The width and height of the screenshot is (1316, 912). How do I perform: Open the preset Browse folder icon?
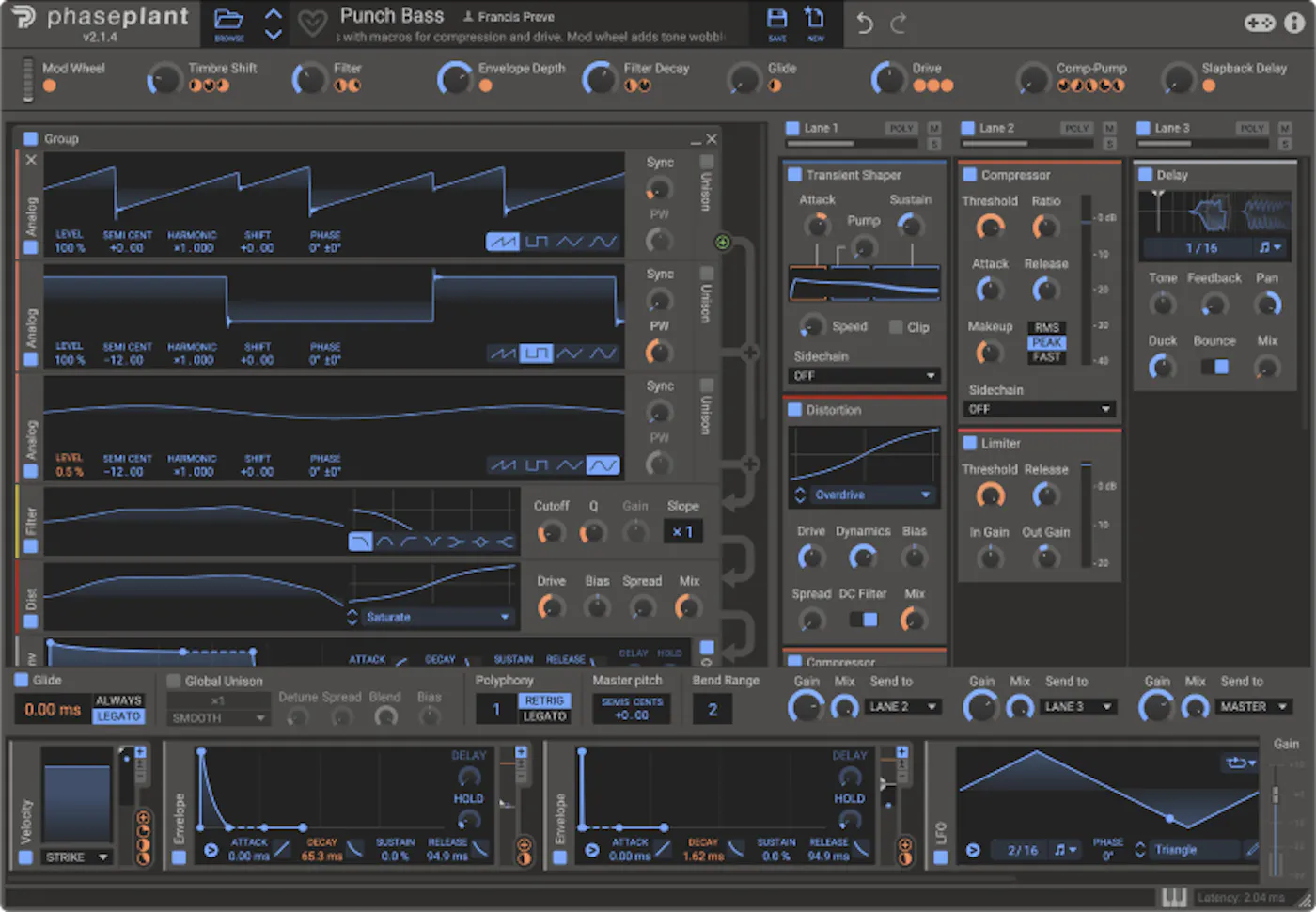click(x=228, y=22)
